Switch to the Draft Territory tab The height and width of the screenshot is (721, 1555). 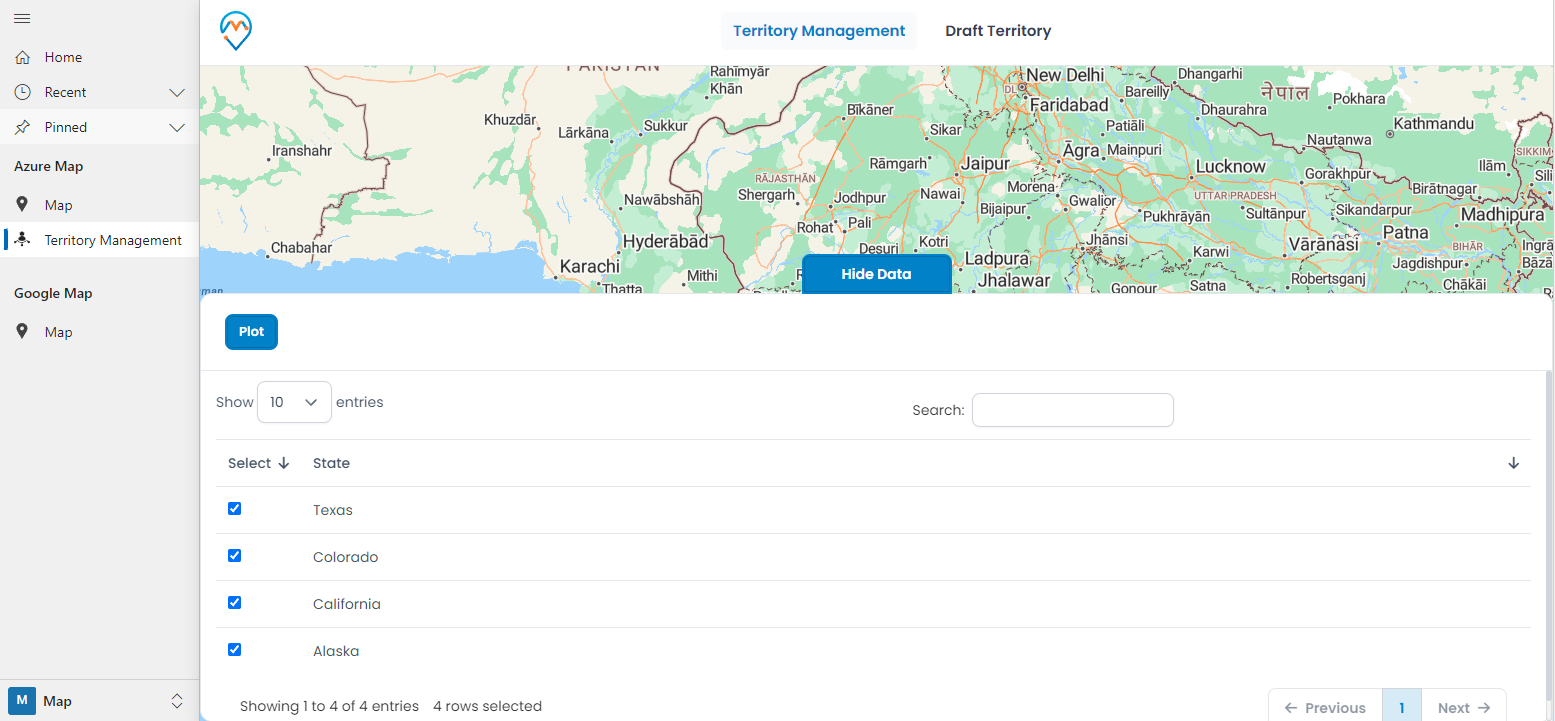pyautogui.click(x=998, y=31)
